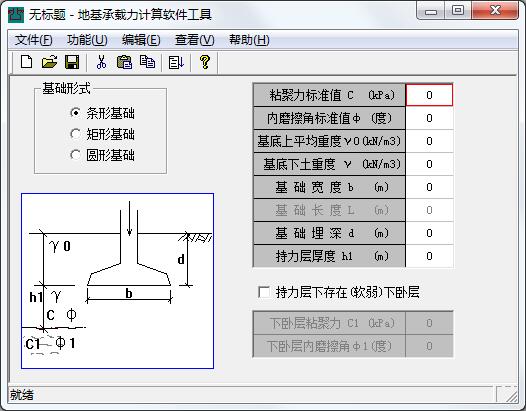Image resolution: width=526 pixels, height=411 pixels.
Task: Maximize the application window
Action: click(x=458, y=11)
